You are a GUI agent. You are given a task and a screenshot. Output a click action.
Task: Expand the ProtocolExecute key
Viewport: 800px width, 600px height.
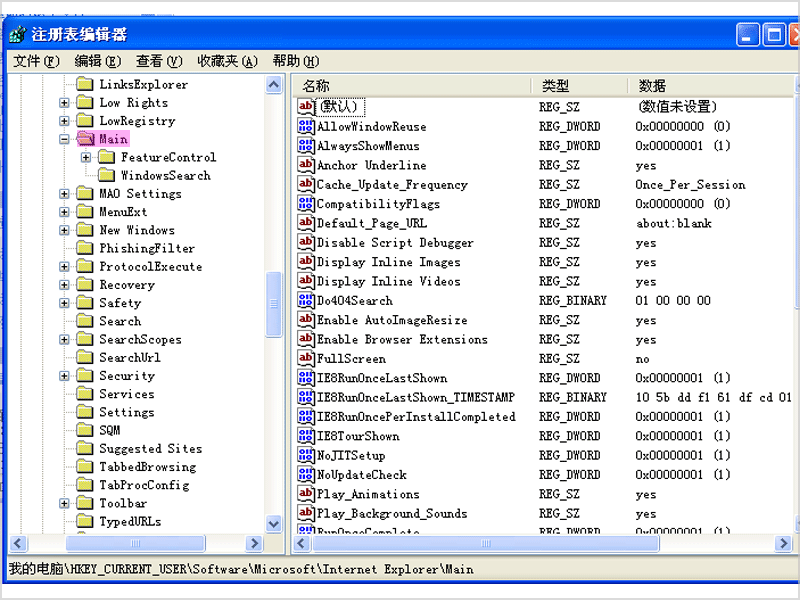[64, 266]
